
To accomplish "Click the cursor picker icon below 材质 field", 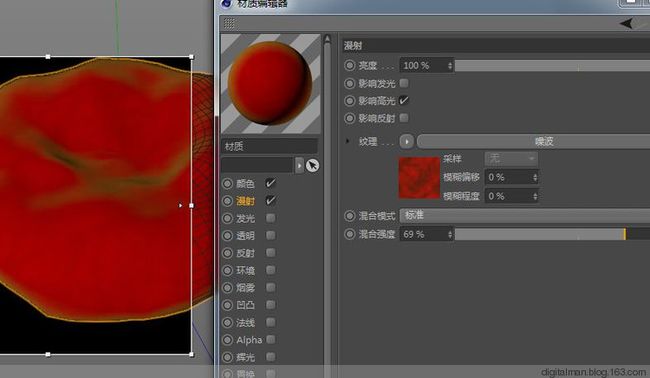I will 313,165.
